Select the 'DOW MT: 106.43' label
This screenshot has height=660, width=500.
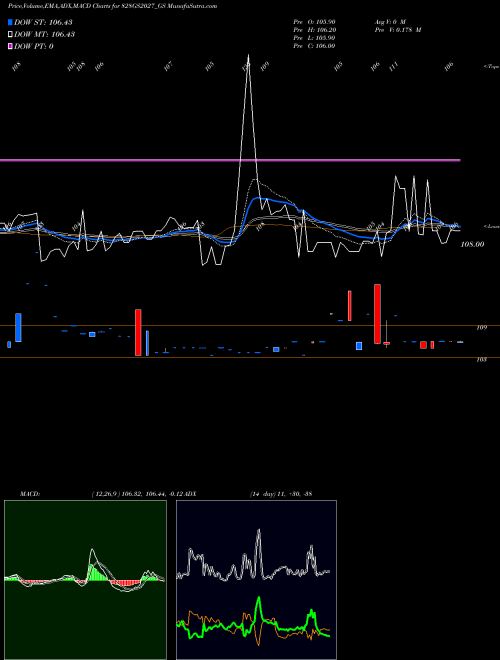coord(45,34)
